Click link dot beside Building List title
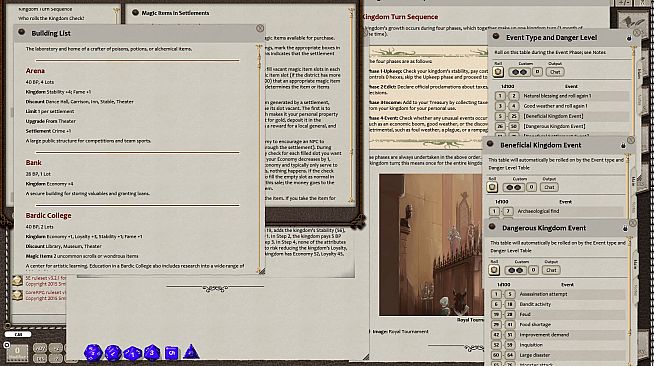The image size is (654, 366). tap(22, 32)
